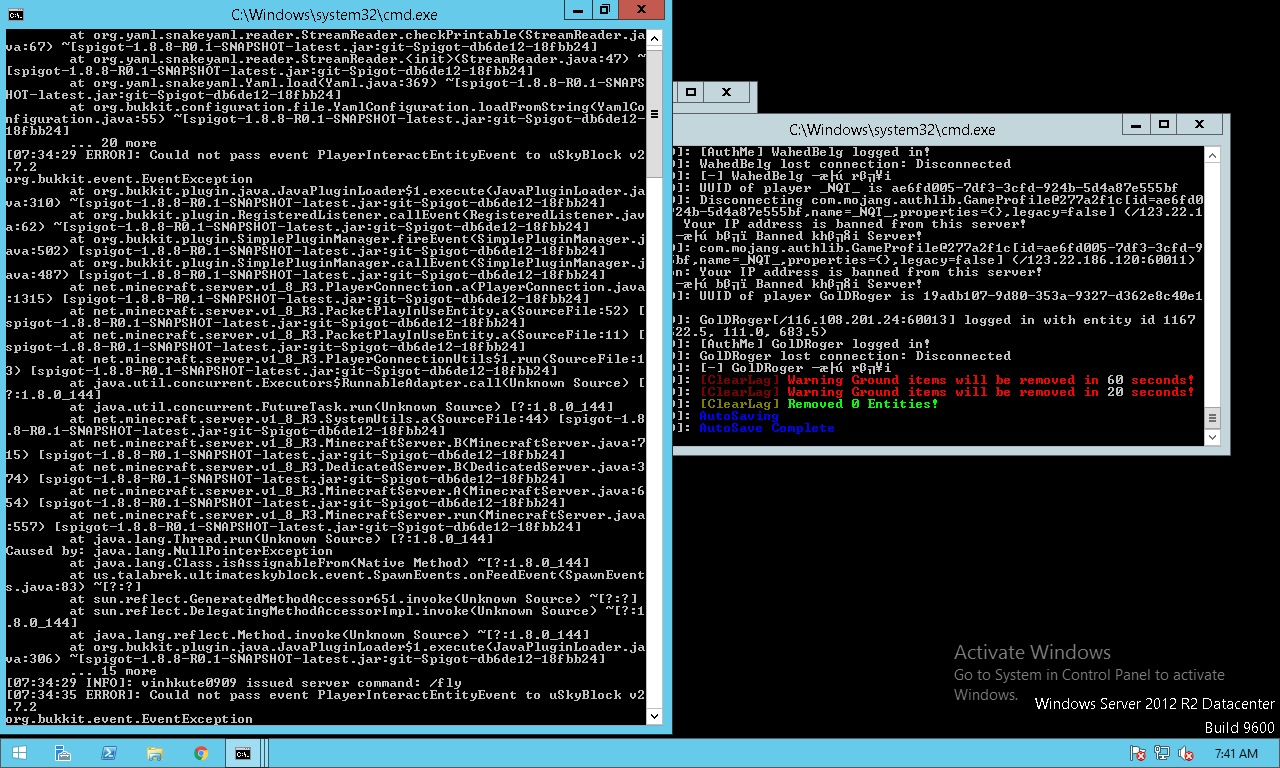Viewport: 1280px width, 768px height.
Task: Click the scroll-down arrow in the uSkyBlock error console
Action: pyautogui.click(x=653, y=716)
